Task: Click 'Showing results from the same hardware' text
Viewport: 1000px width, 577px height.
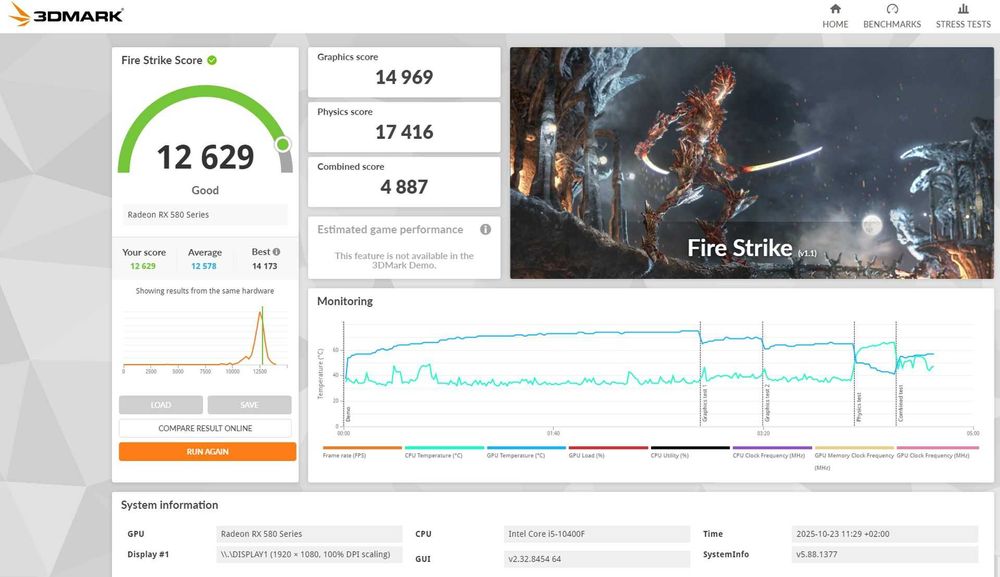Action: point(205,291)
